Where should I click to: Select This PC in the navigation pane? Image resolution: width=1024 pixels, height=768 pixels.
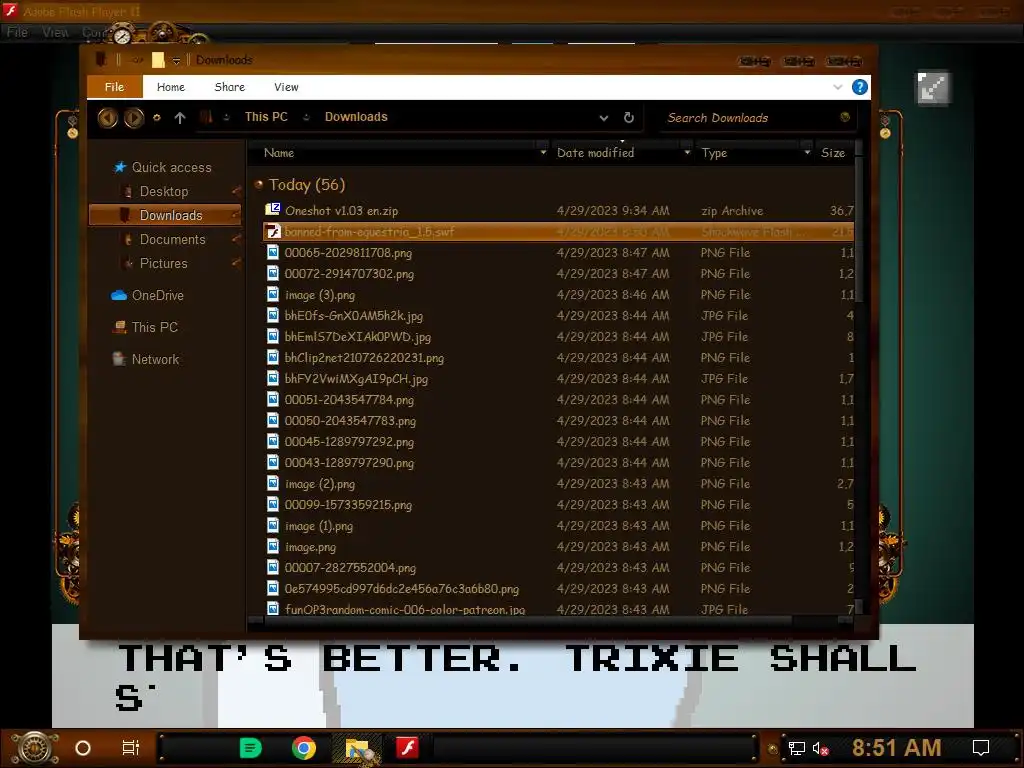pos(155,327)
